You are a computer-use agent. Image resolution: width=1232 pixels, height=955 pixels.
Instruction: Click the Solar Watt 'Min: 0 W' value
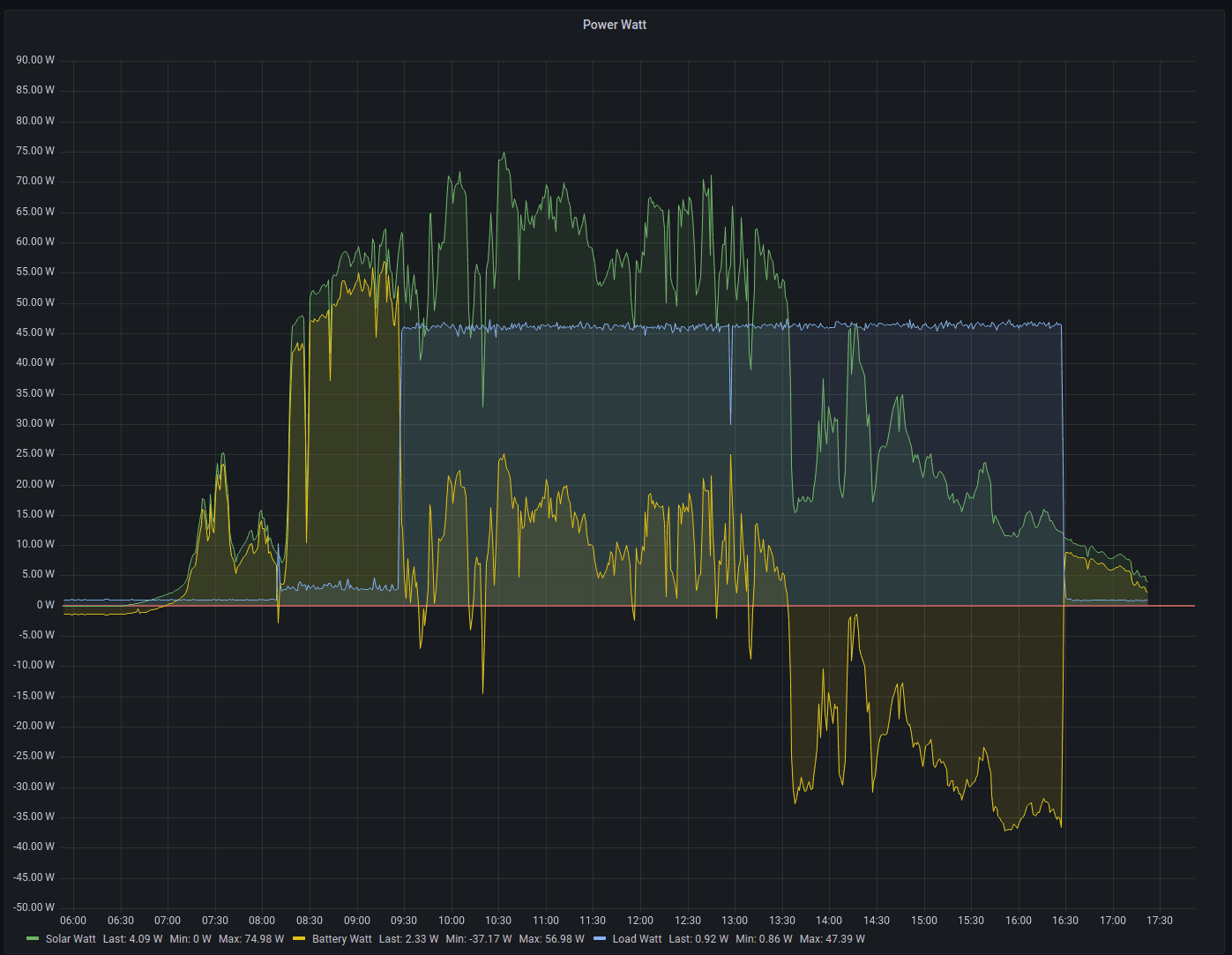(x=190, y=939)
